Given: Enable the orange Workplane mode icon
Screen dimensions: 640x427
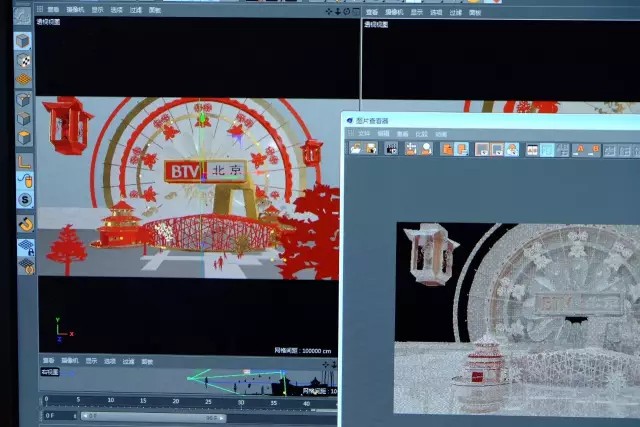Looking at the screenshot, I should [24, 80].
